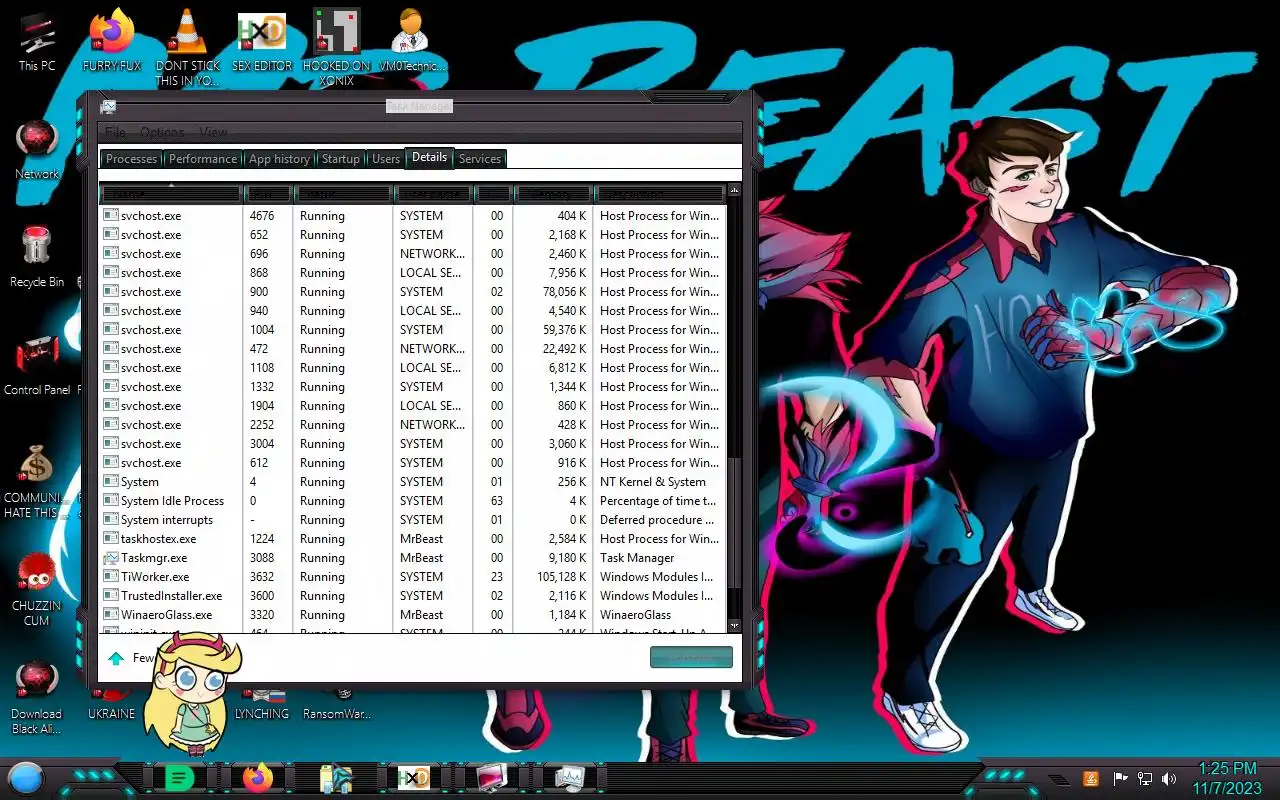
Task: Select the System interrupts row
Action: pos(411,520)
